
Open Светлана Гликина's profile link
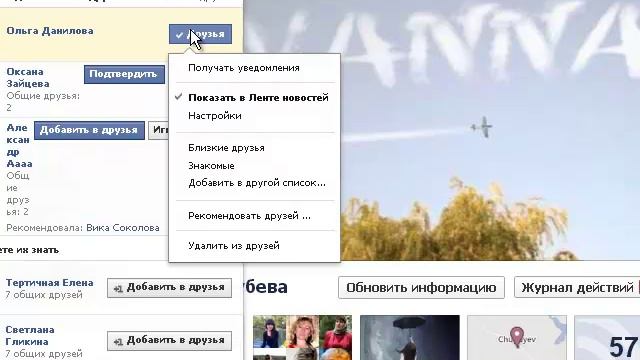(x=30, y=336)
